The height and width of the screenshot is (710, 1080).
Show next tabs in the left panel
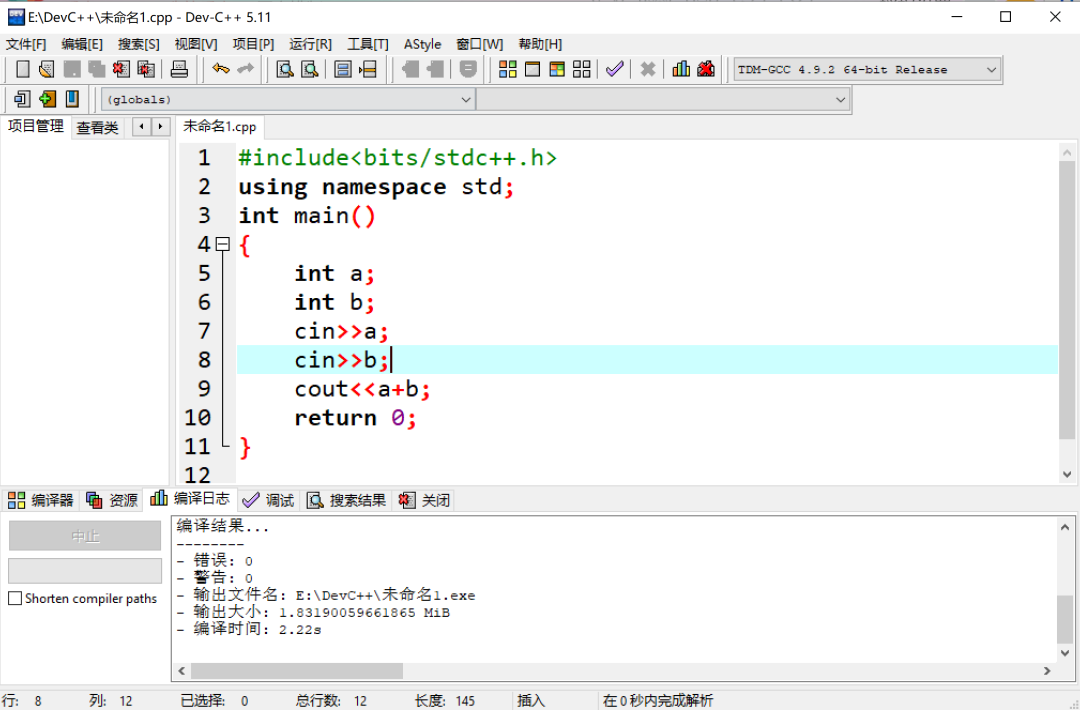(160, 127)
